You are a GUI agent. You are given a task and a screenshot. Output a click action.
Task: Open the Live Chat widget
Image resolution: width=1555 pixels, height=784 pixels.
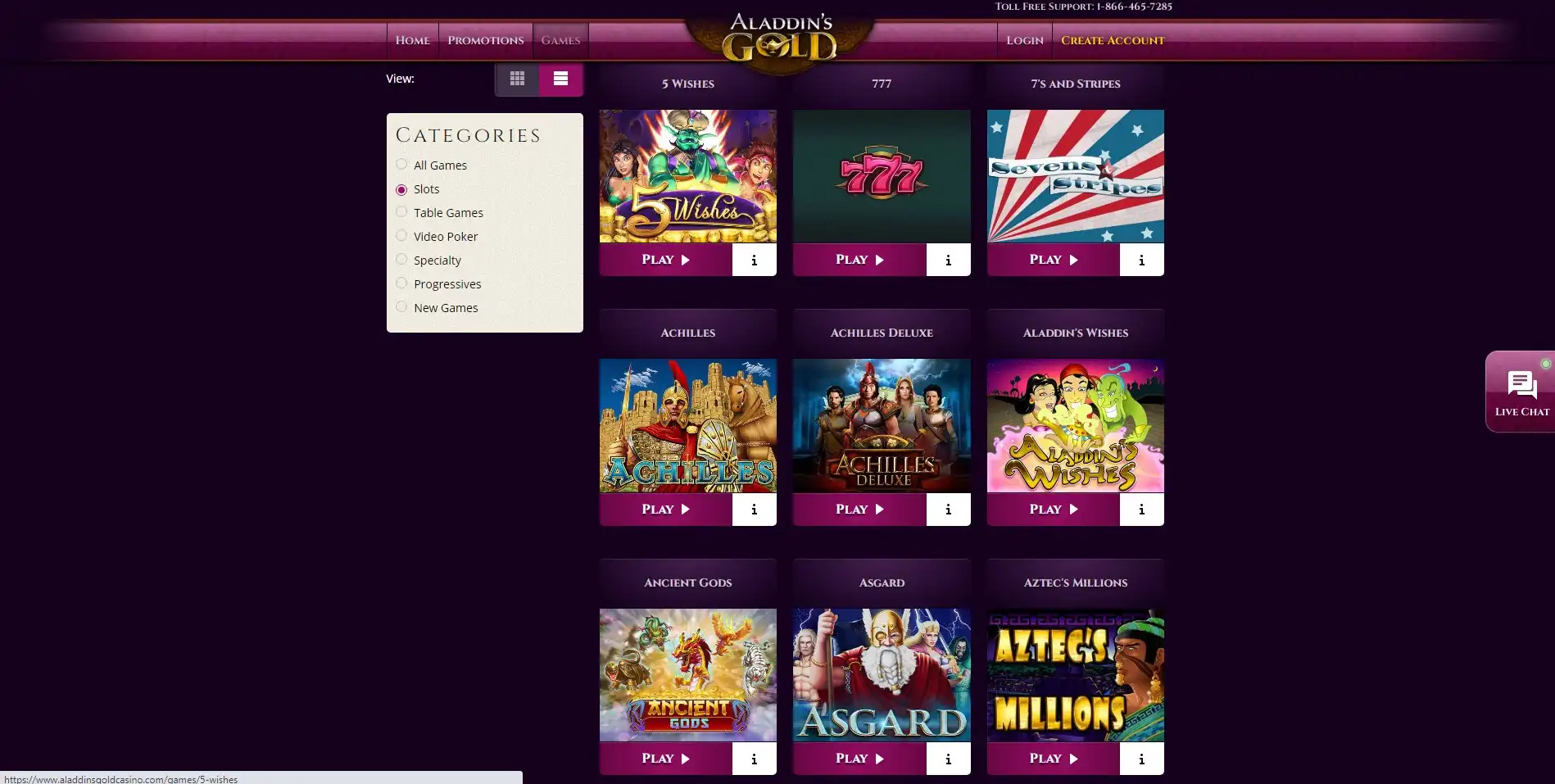[x=1521, y=392]
